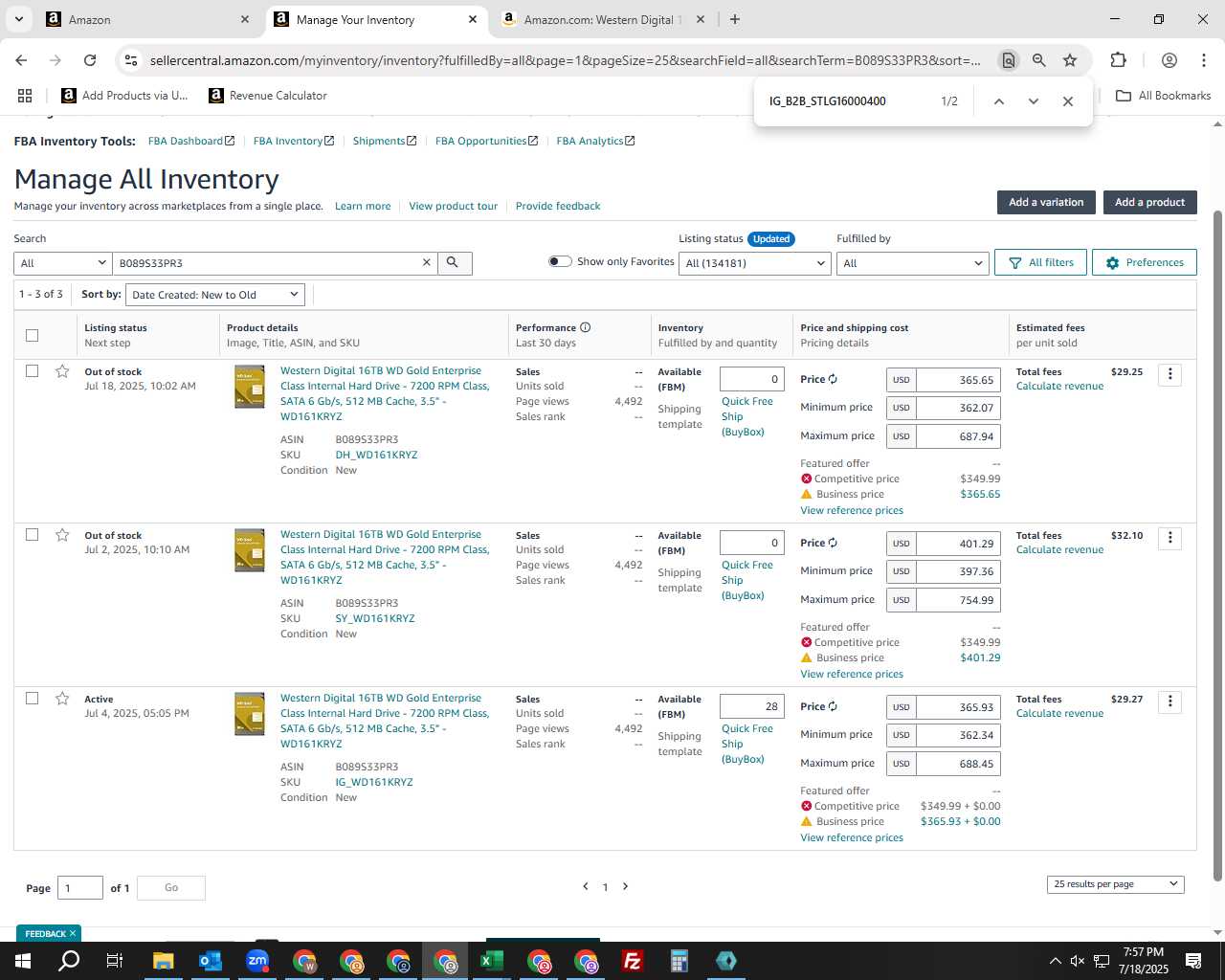Click View product tour link
The image size is (1225, 980).
[x=453, y=206]
